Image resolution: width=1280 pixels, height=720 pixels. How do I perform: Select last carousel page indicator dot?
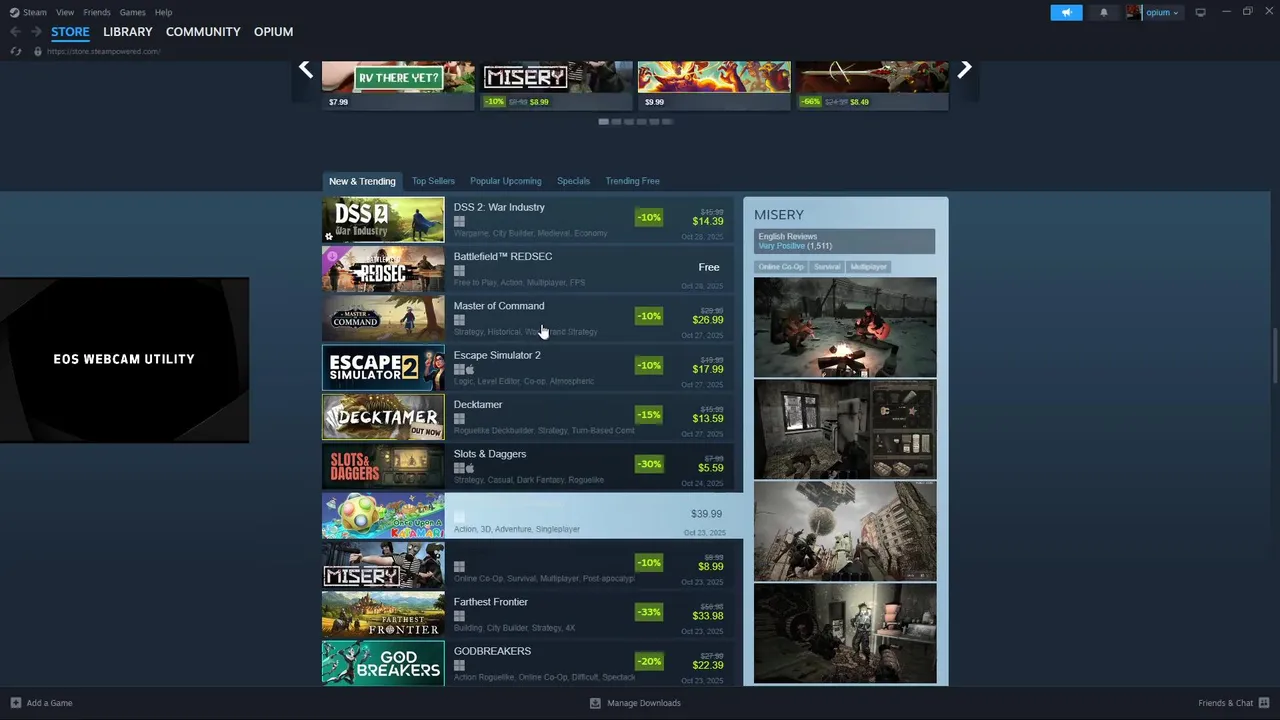click(x=667, y=122)
